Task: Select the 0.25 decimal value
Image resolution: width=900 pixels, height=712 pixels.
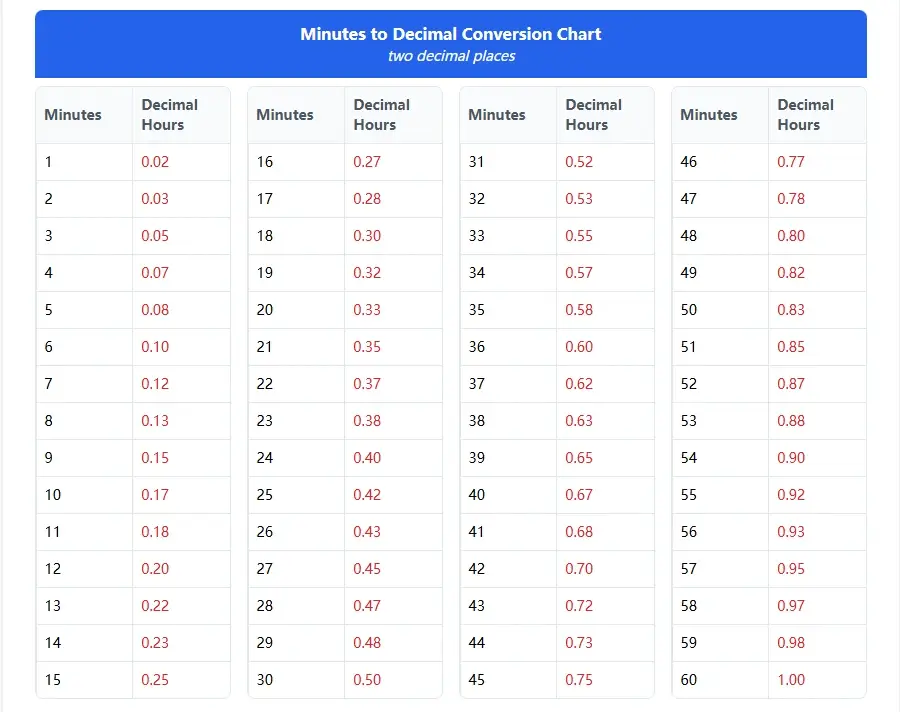Action: pos(155,680)
